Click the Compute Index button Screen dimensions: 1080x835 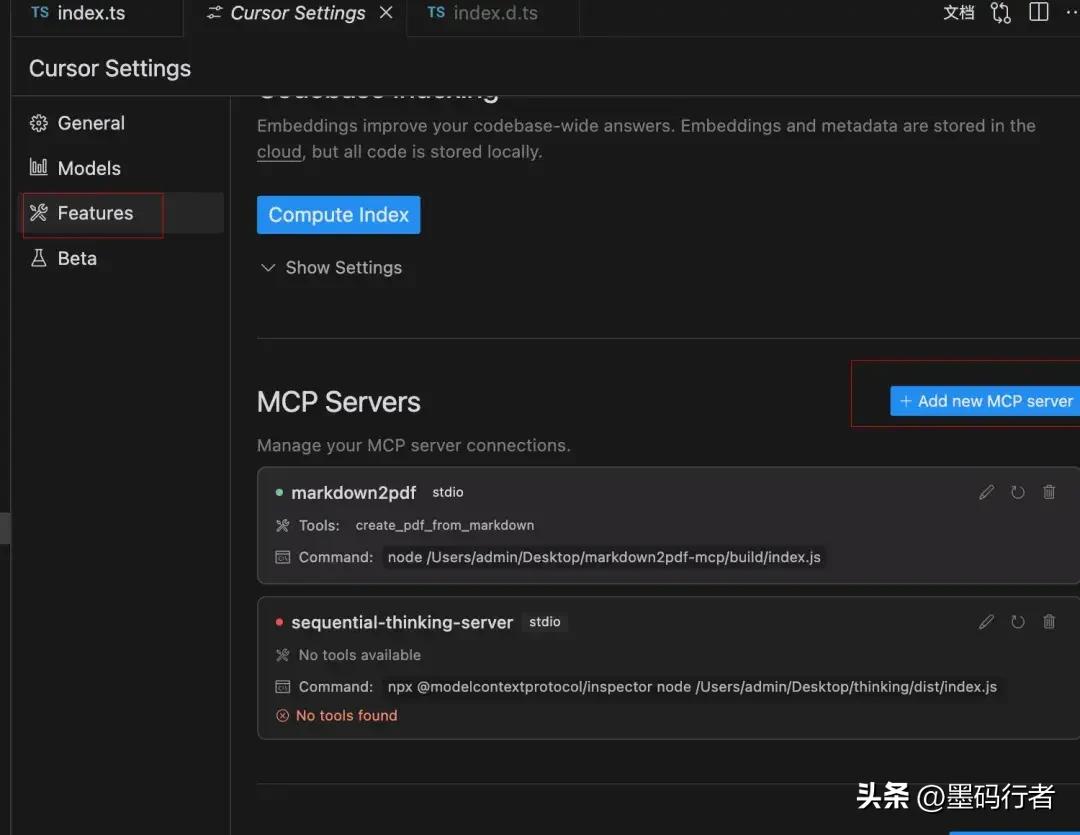point(338,214)
